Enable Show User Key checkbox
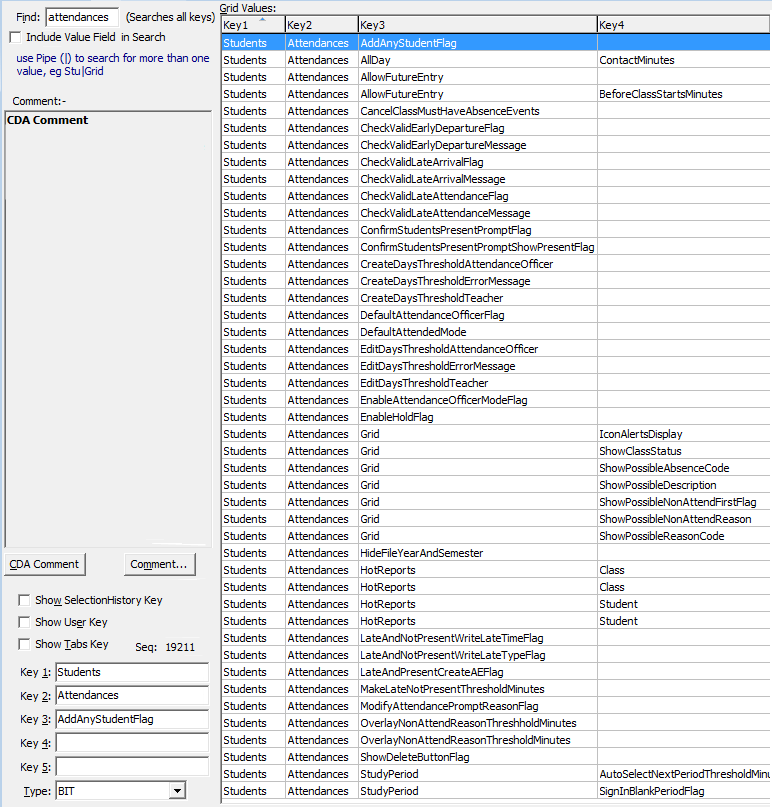The height and width of the screenshot is (807, 772). 24,622
